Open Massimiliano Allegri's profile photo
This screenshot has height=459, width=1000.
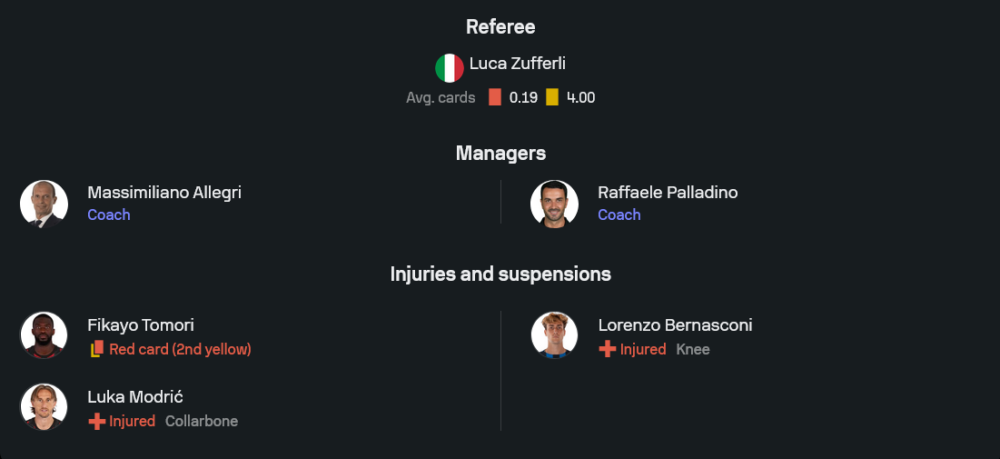(x=44, y=204)
